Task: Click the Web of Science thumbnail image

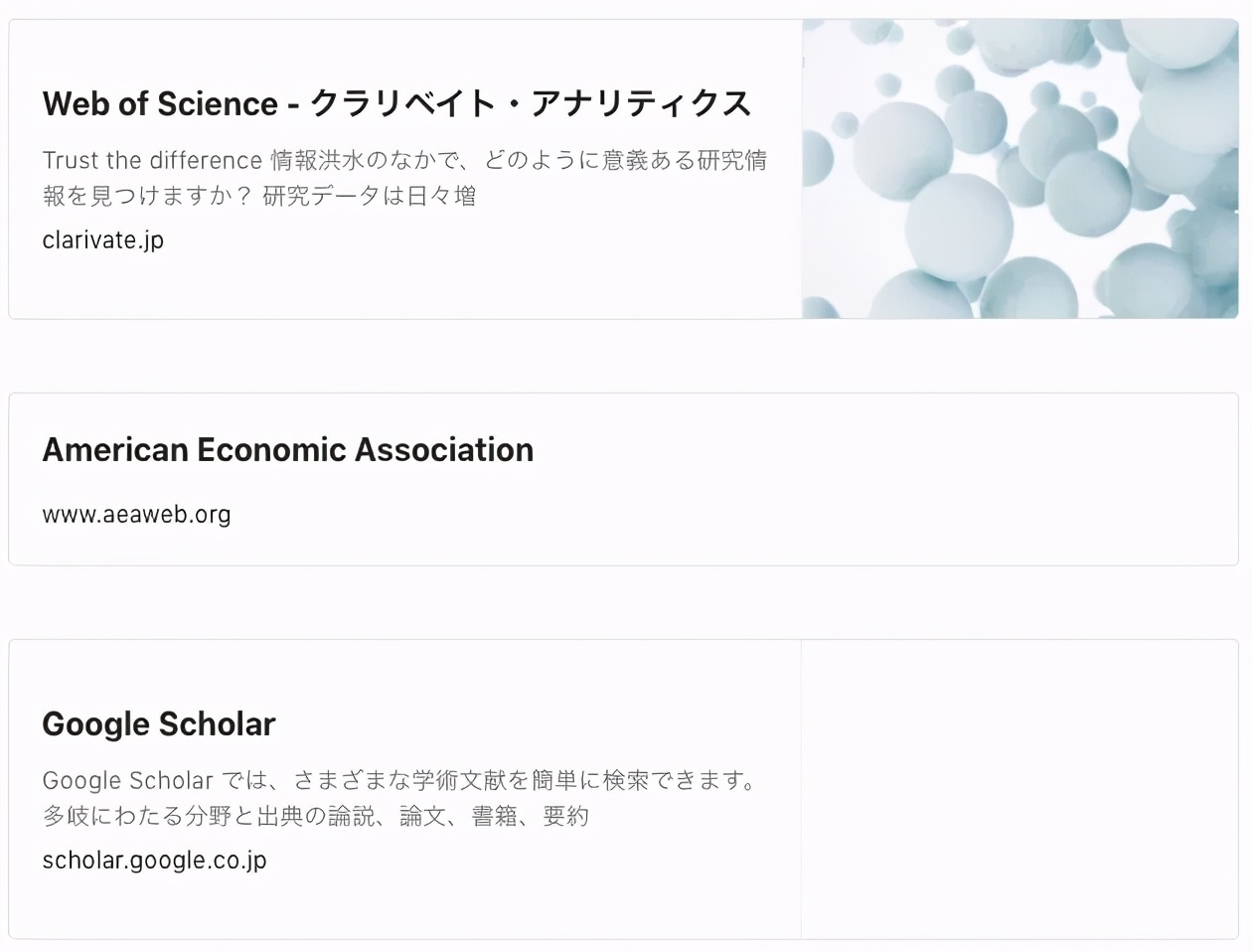Action: (x=1019, y=166)
